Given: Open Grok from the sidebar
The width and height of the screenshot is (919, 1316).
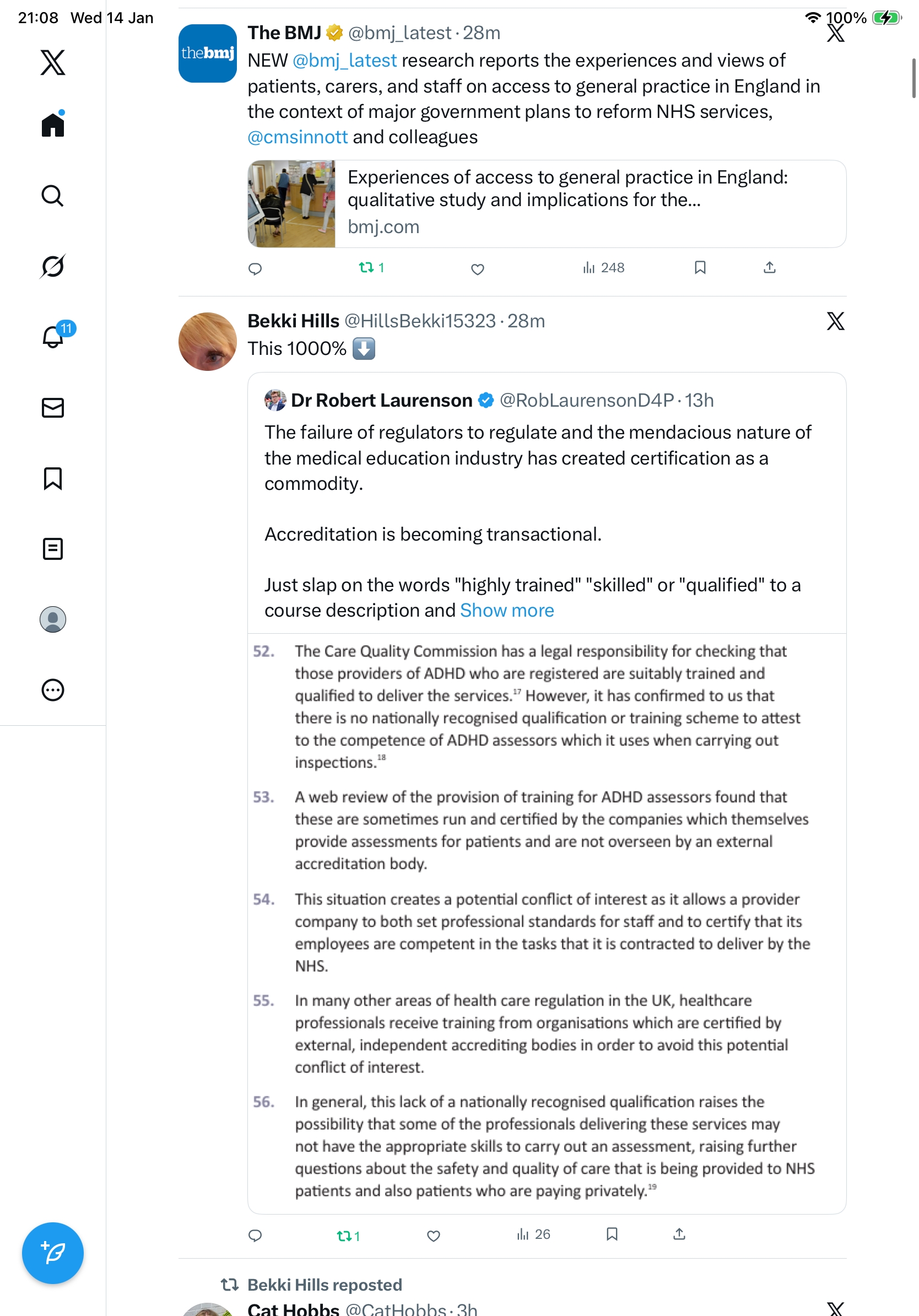Looking at the screenshot, I should pyautogui.click(x=53, y=266).
